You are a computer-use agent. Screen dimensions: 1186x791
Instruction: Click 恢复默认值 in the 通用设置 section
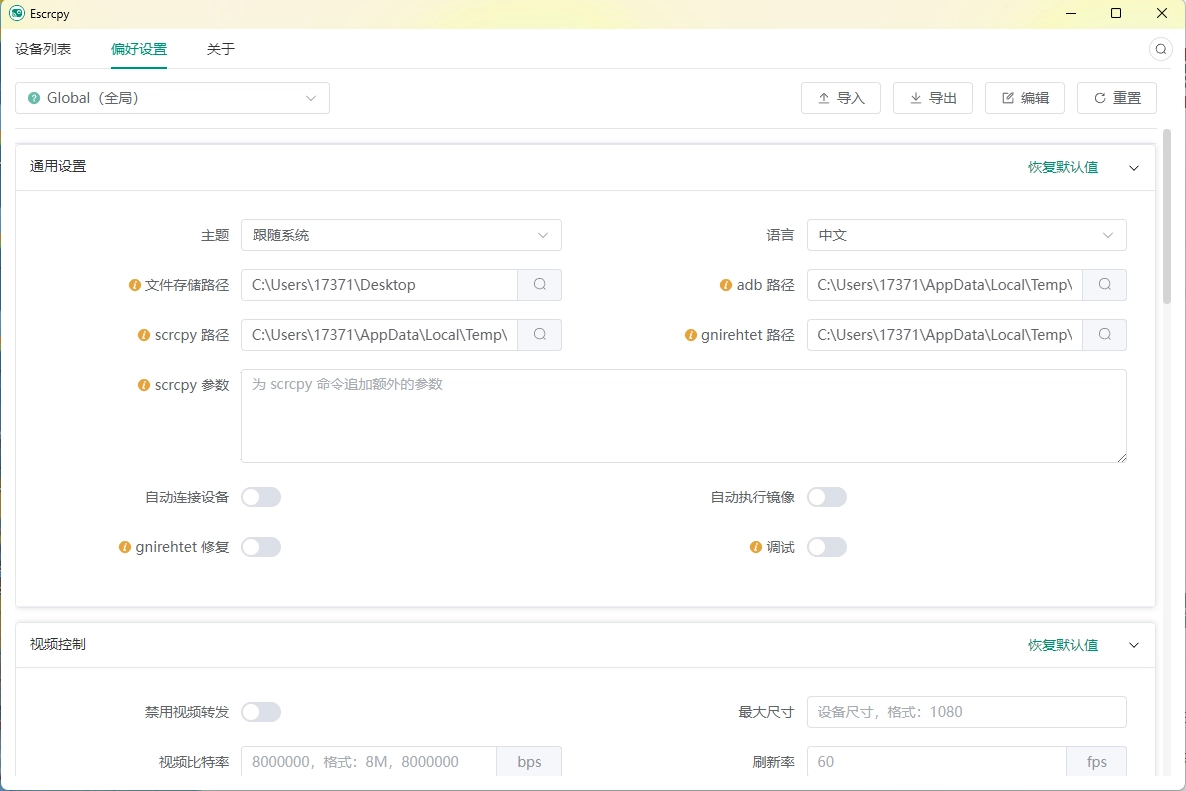[x=1063, y=167]
